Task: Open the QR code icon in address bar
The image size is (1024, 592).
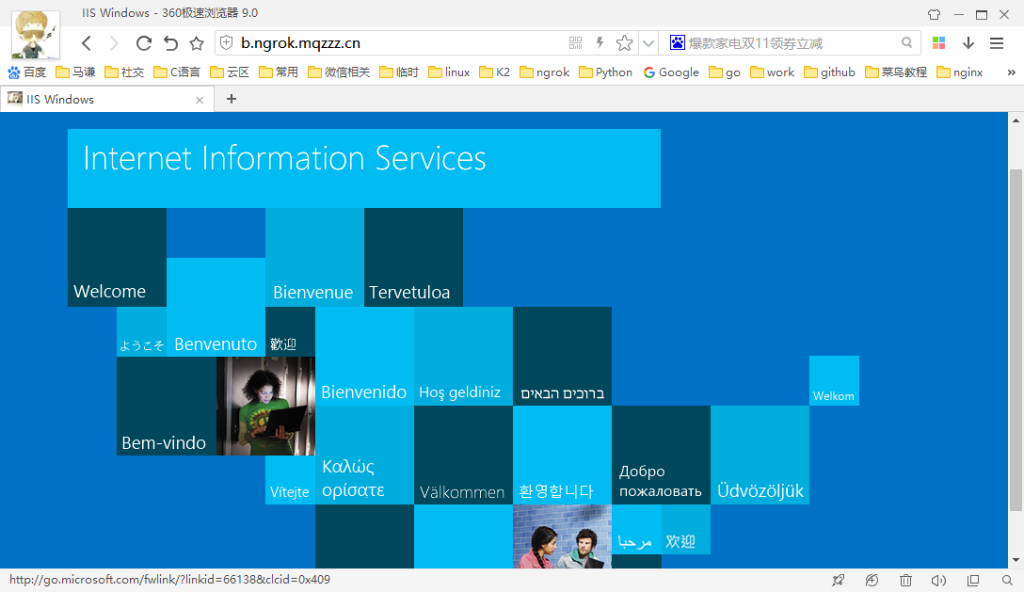Action: [575, 43]
